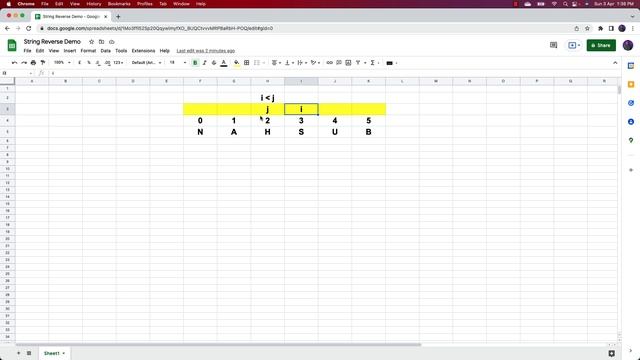640x360 pixels.
Task: Open the more number formats dropdown
Action: coord(118,63)
